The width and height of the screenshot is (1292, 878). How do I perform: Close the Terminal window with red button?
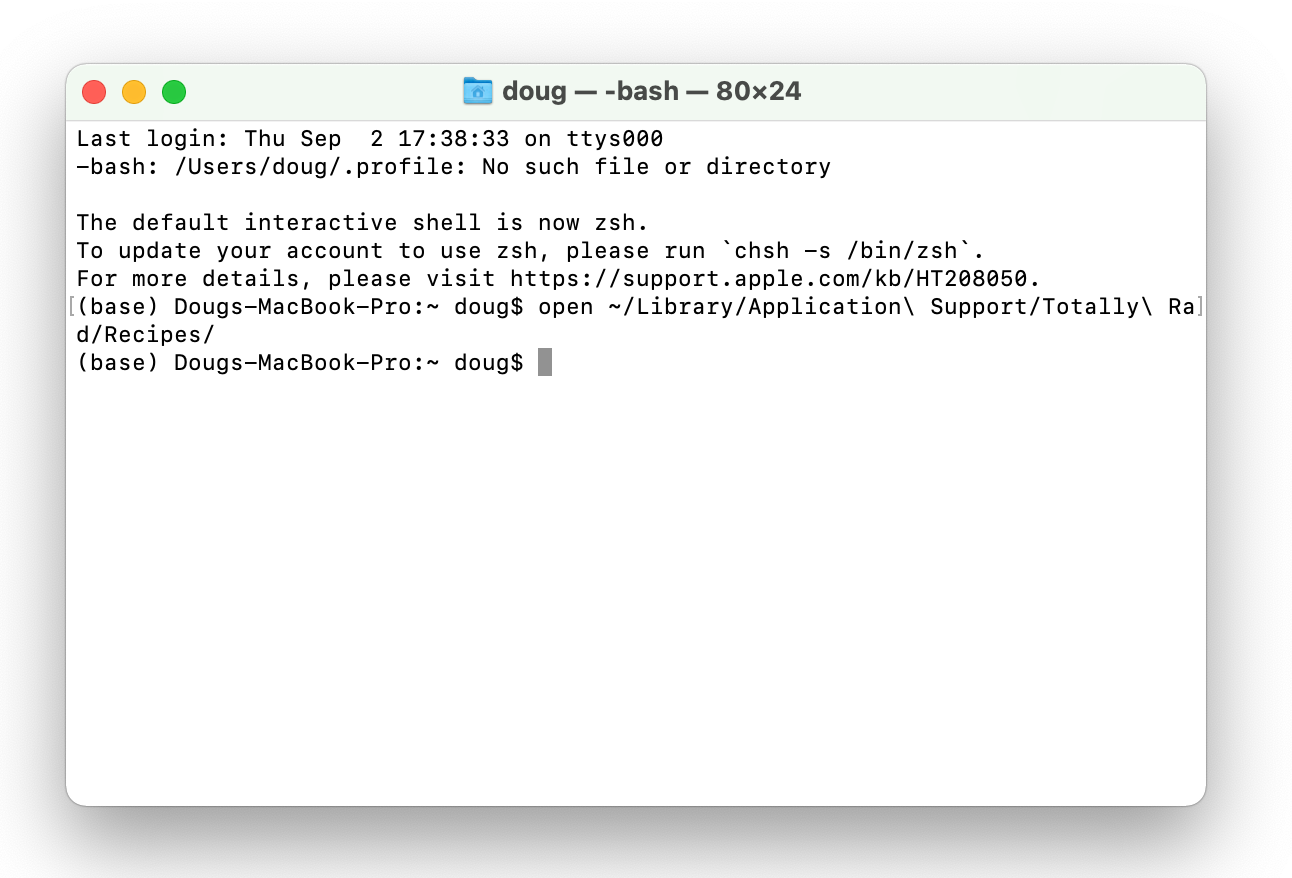point(94,92)
